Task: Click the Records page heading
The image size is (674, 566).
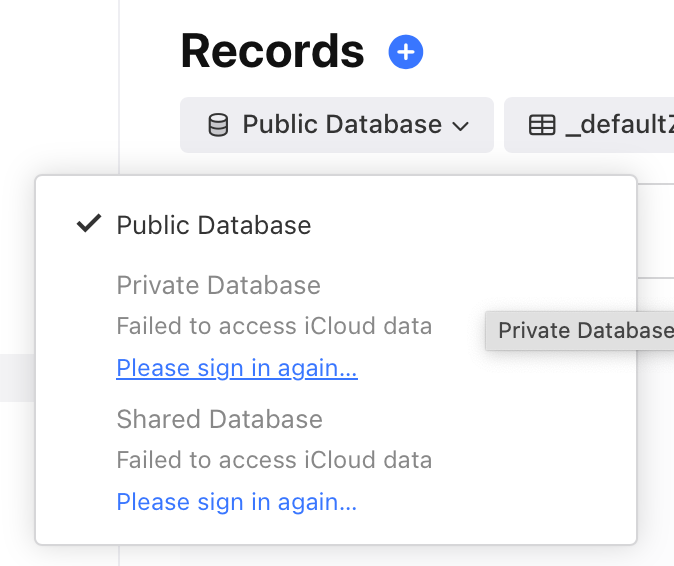Action: [273, 52]
